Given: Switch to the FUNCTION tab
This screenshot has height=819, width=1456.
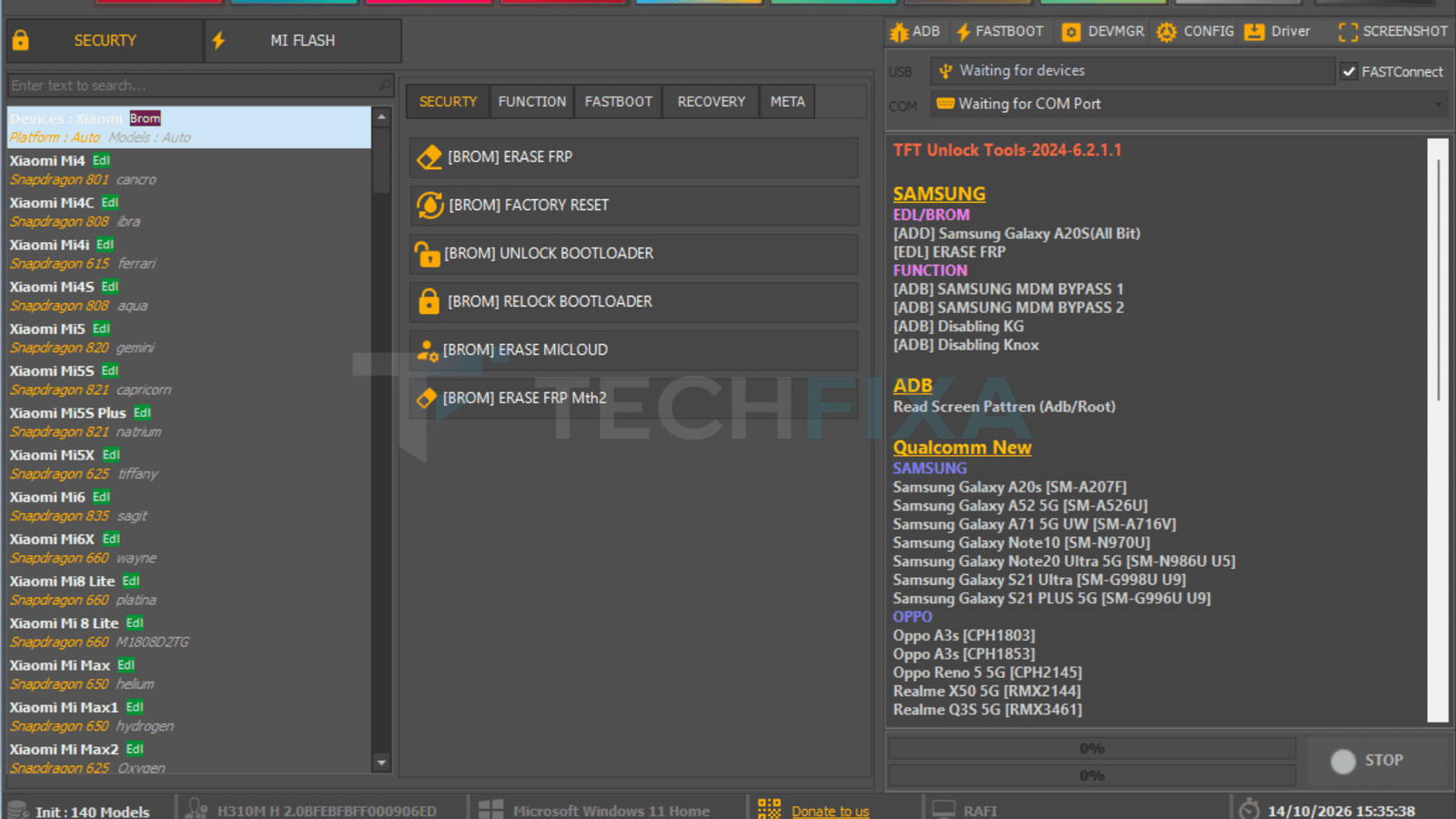Looking at the screenshot, I should click(x=531, y=102).
